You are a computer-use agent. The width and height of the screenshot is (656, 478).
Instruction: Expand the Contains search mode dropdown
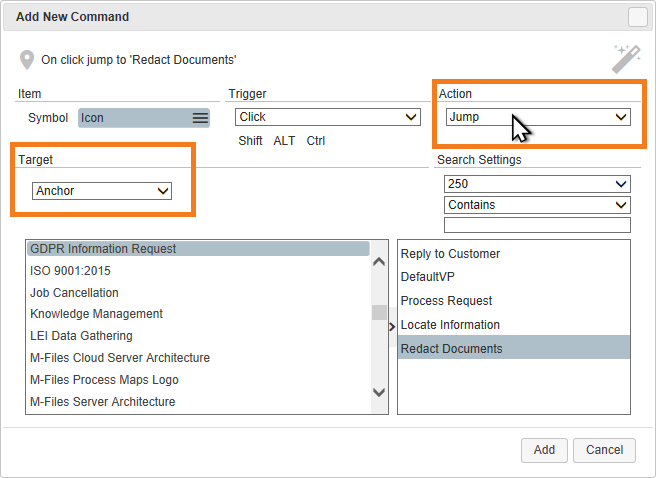537,205
